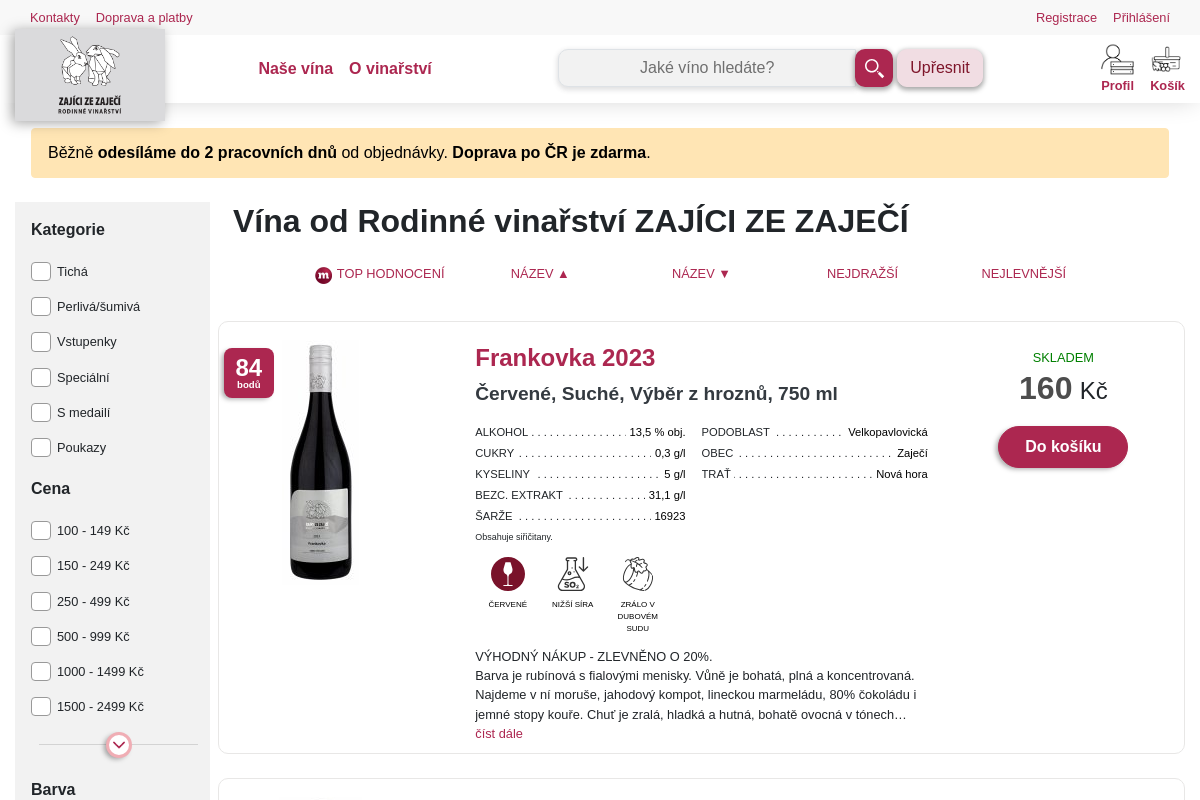The image size is (1200, 800).
Task: Click the Červené wine glass icon
Action: (x=508, y=575)
